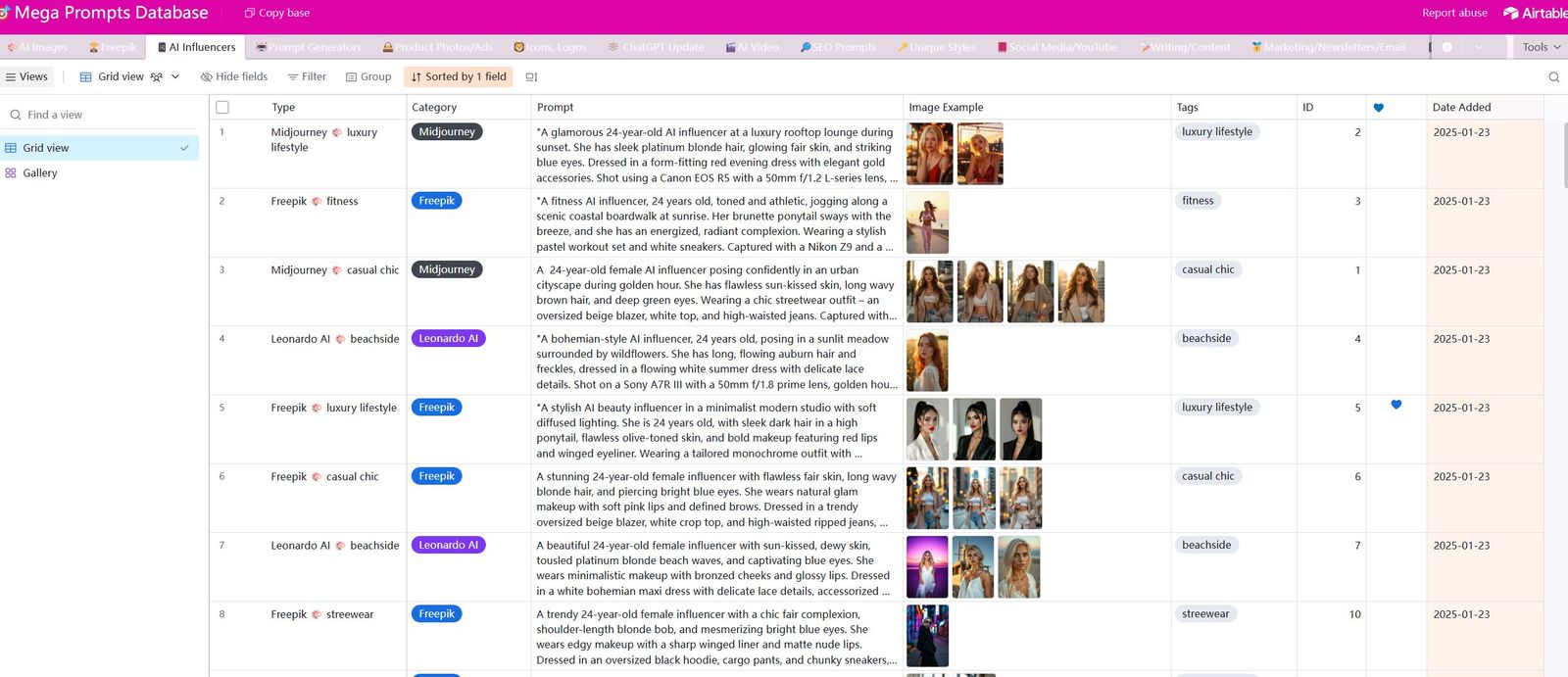Click the purple sunset thumbnail in row 7
This screenshot has height=677, width=1568.
click(927, 567)
